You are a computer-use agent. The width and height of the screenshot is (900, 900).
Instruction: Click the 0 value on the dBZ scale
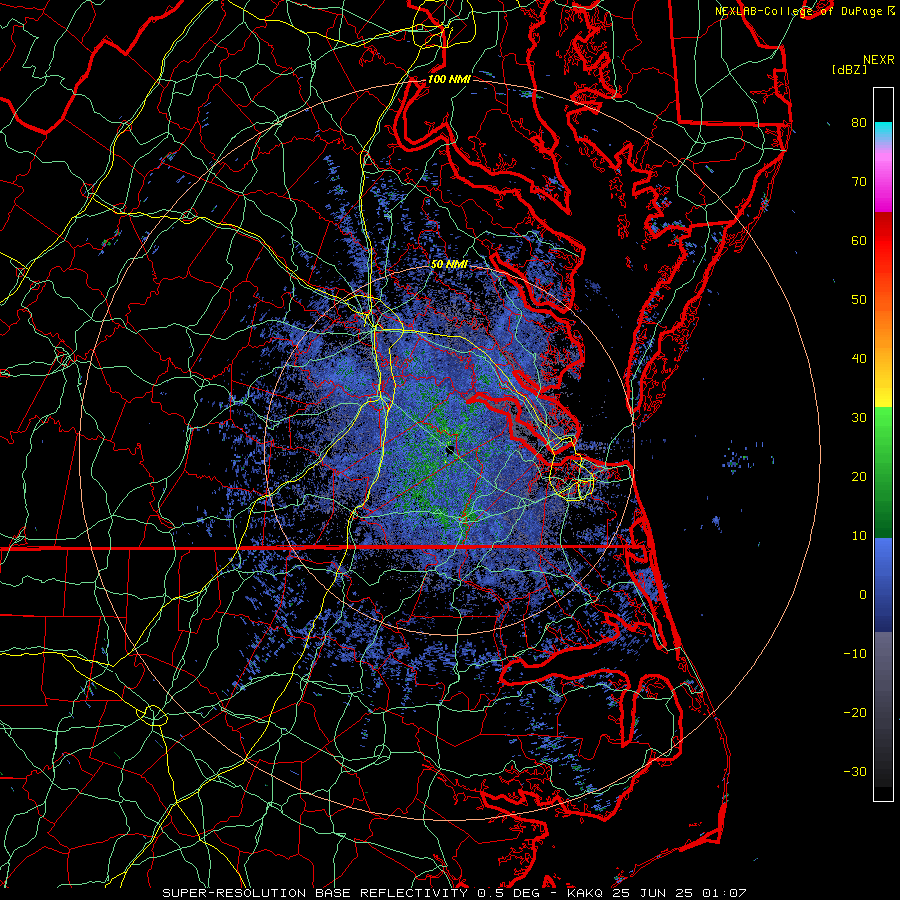pos(863,595)
